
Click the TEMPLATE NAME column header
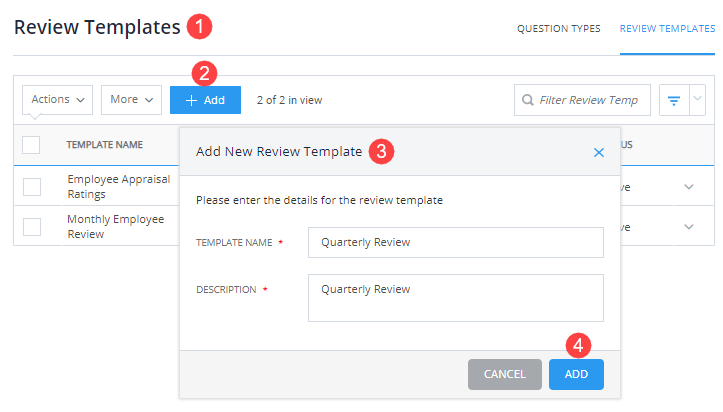coord(105,145)
